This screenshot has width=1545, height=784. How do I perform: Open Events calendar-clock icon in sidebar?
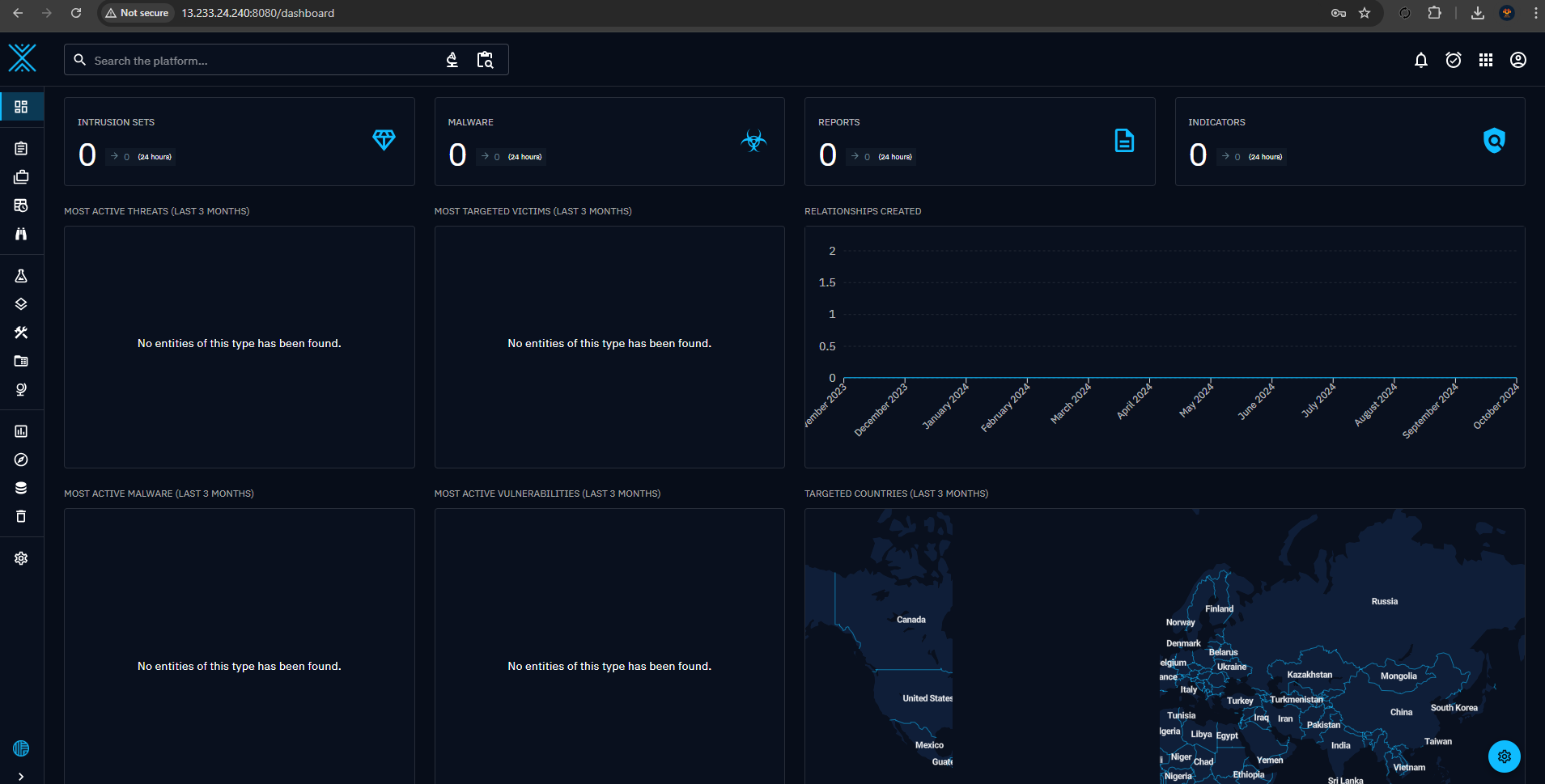21,206
